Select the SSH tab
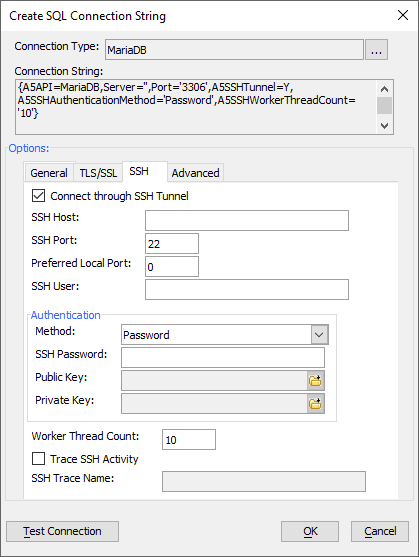 (145, 172)
